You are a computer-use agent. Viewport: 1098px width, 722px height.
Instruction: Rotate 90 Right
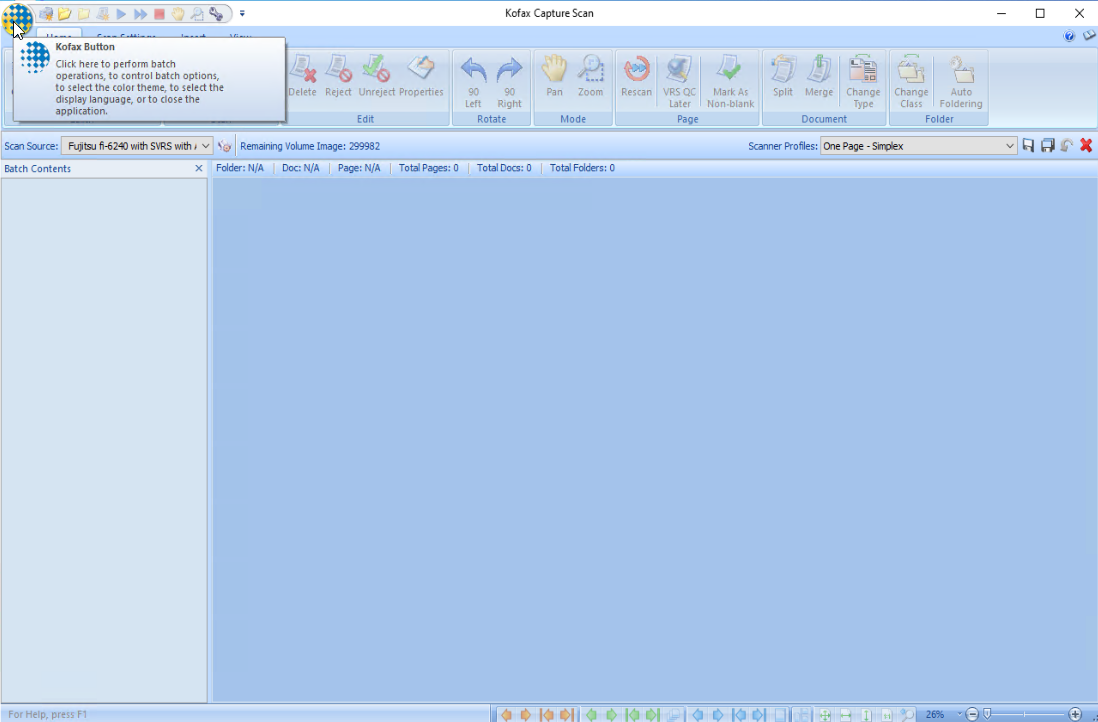(x=509, y=82)
